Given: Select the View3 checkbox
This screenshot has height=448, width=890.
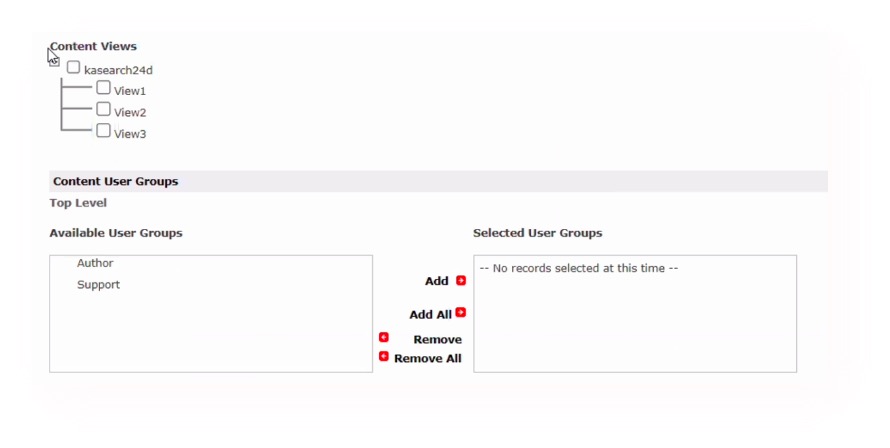Looking at the screenshot, I should tap(103, 131).
